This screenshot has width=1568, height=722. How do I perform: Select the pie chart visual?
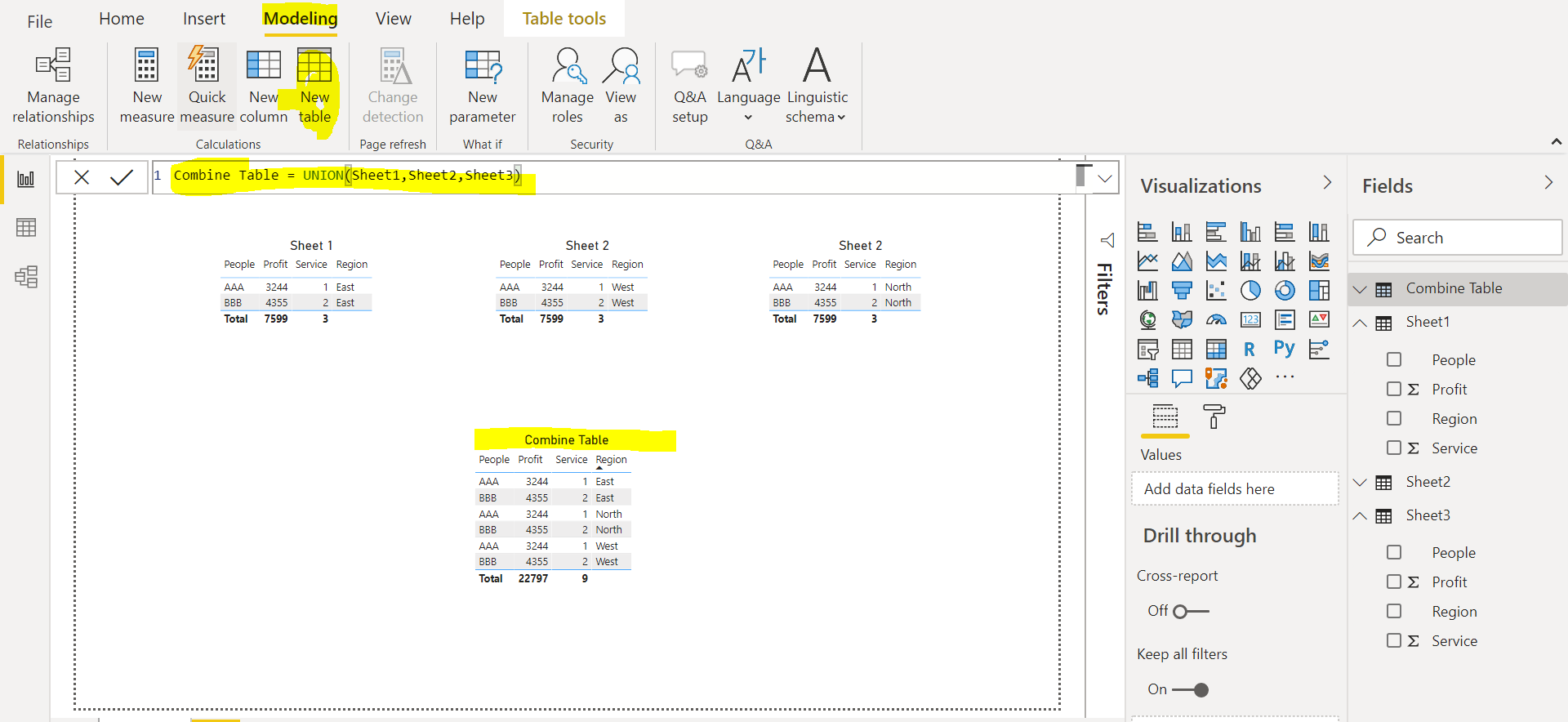pos(1250,291)
